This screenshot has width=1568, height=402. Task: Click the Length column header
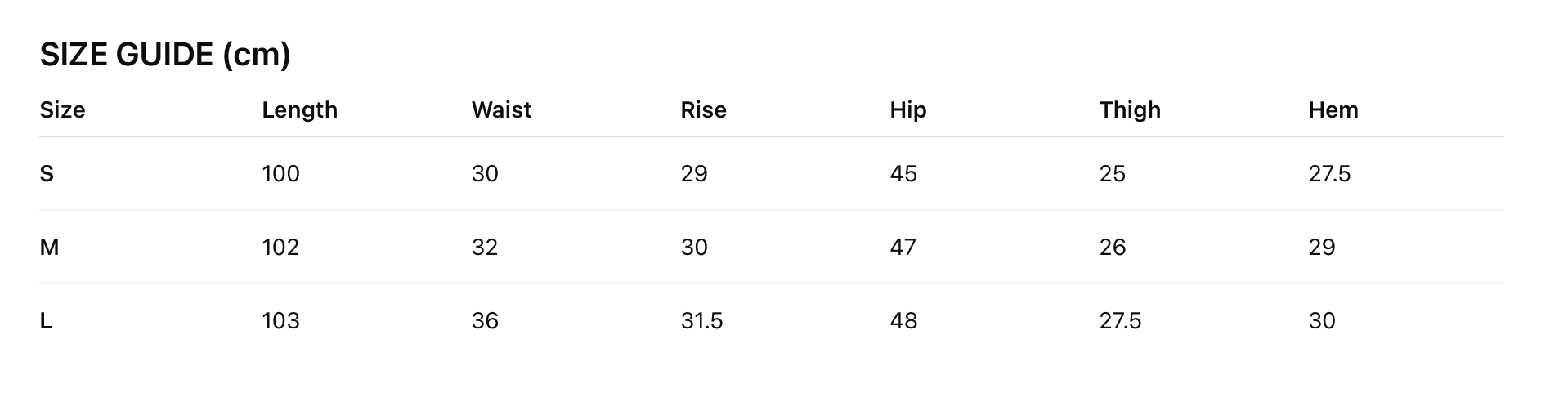299,109
